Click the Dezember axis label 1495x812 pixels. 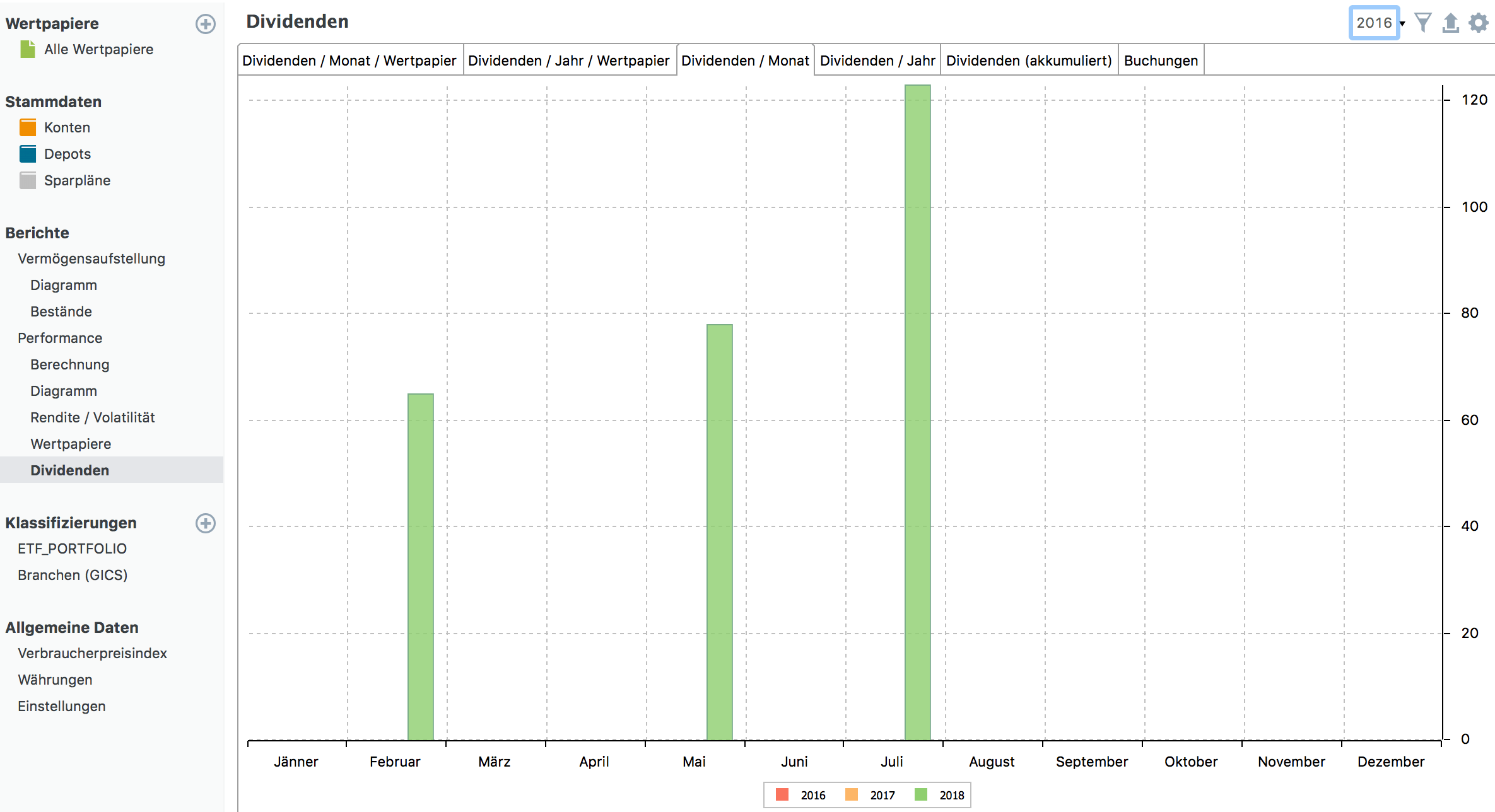point(1391,762)
